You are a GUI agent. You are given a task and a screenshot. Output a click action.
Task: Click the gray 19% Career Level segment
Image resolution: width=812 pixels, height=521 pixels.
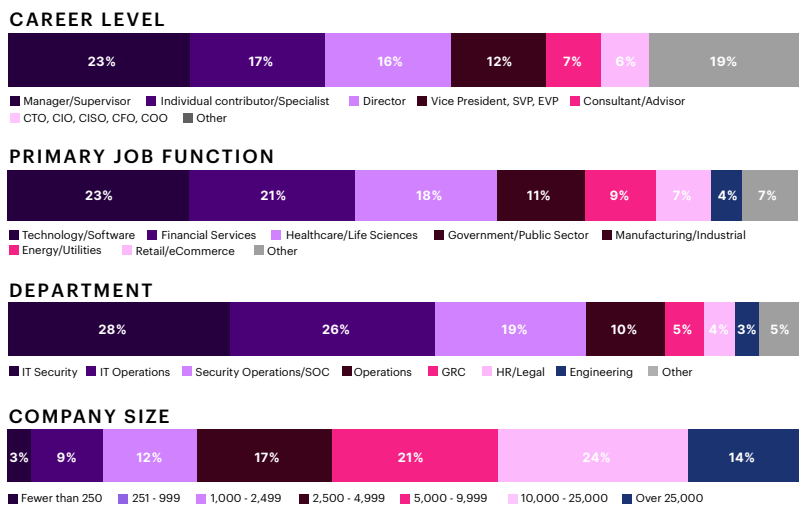[723, 61]
